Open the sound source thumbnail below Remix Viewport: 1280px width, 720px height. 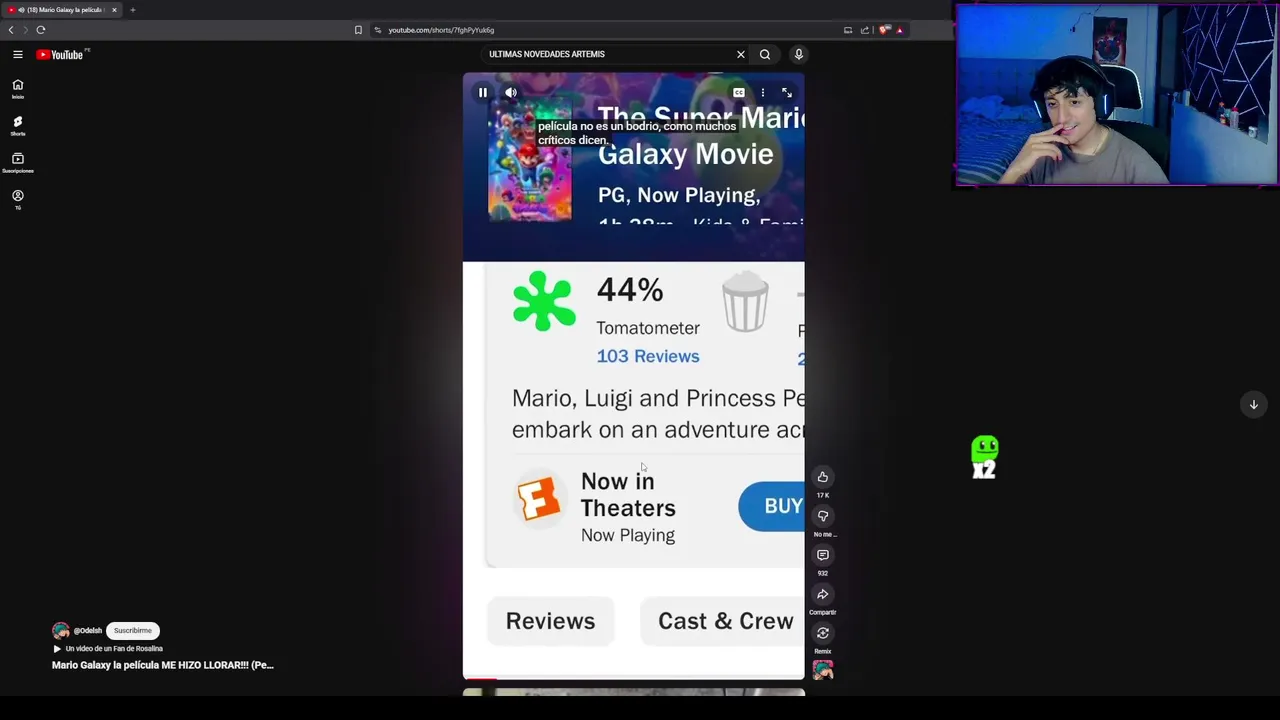point(823,671)
